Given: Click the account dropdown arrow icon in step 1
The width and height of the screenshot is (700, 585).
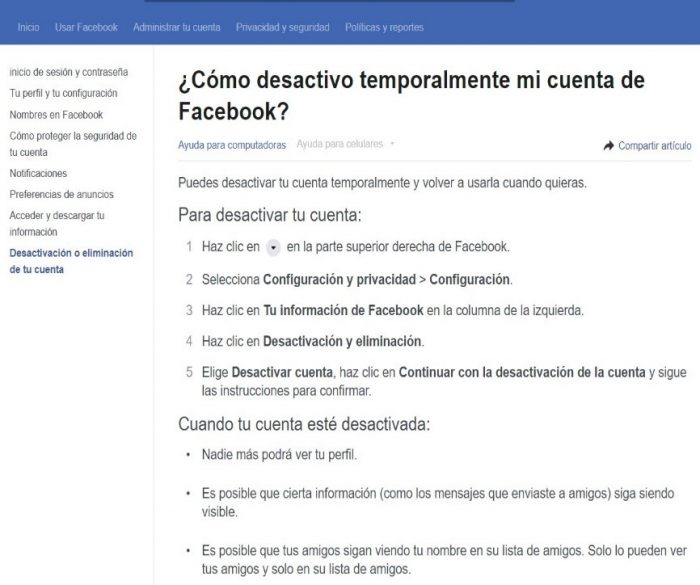Looking at the screenshot, I should (x=273, y=247).
